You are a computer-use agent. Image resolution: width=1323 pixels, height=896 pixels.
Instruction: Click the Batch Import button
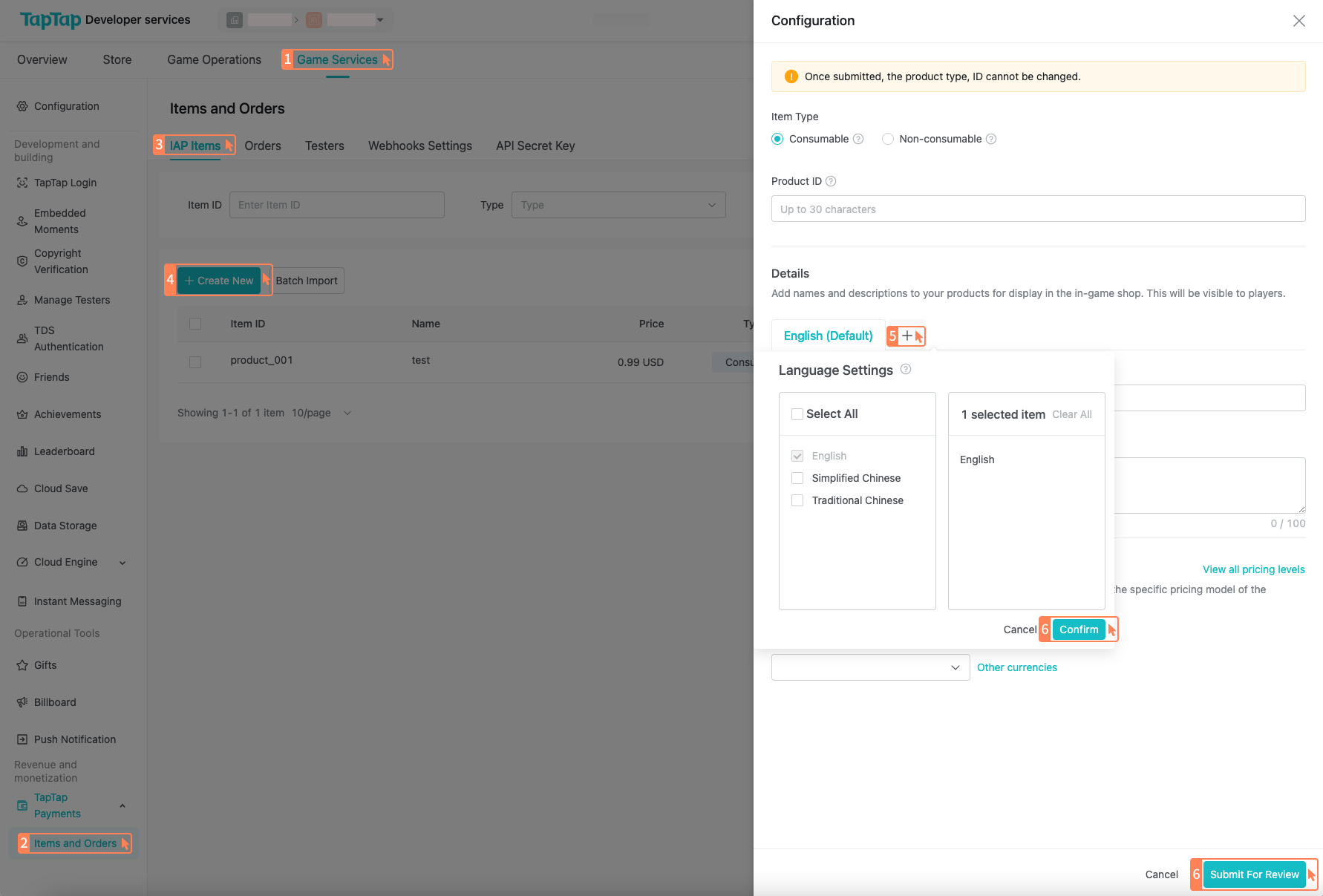307,281
